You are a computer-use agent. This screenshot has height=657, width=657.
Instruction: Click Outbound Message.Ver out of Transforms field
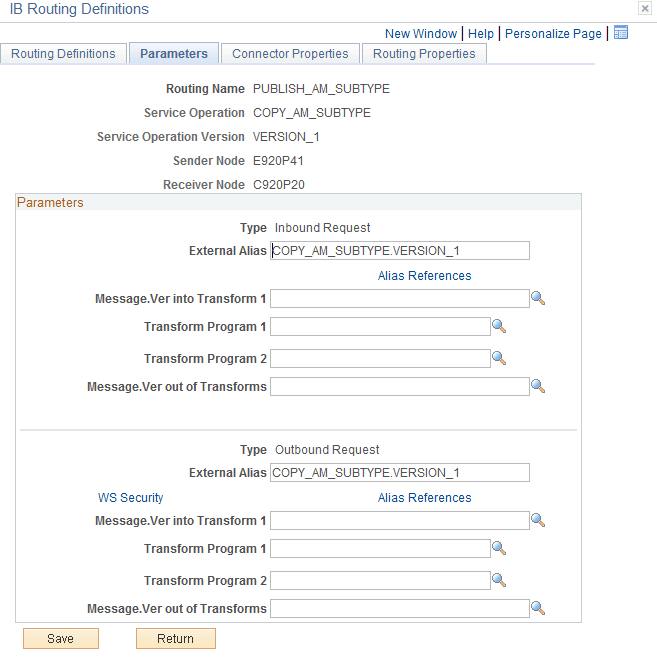(x=400, y=608)
